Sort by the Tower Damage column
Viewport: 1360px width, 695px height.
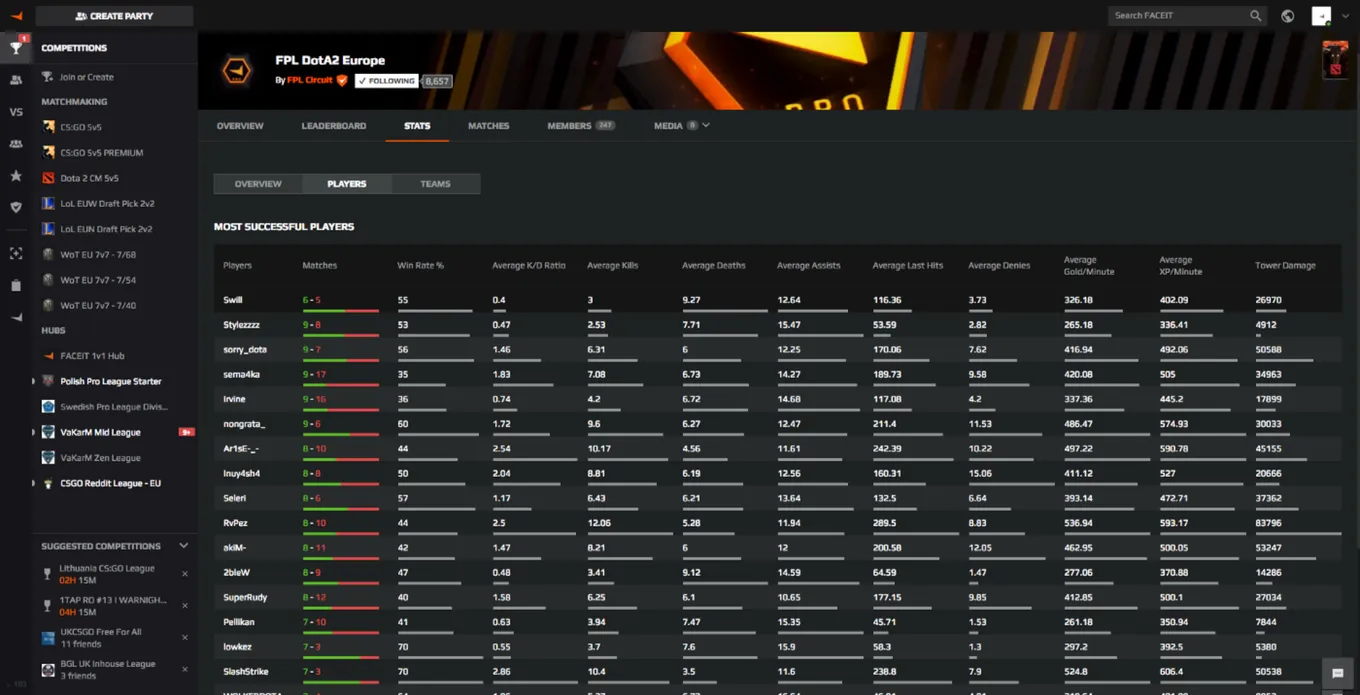(x=1285, y=266)
